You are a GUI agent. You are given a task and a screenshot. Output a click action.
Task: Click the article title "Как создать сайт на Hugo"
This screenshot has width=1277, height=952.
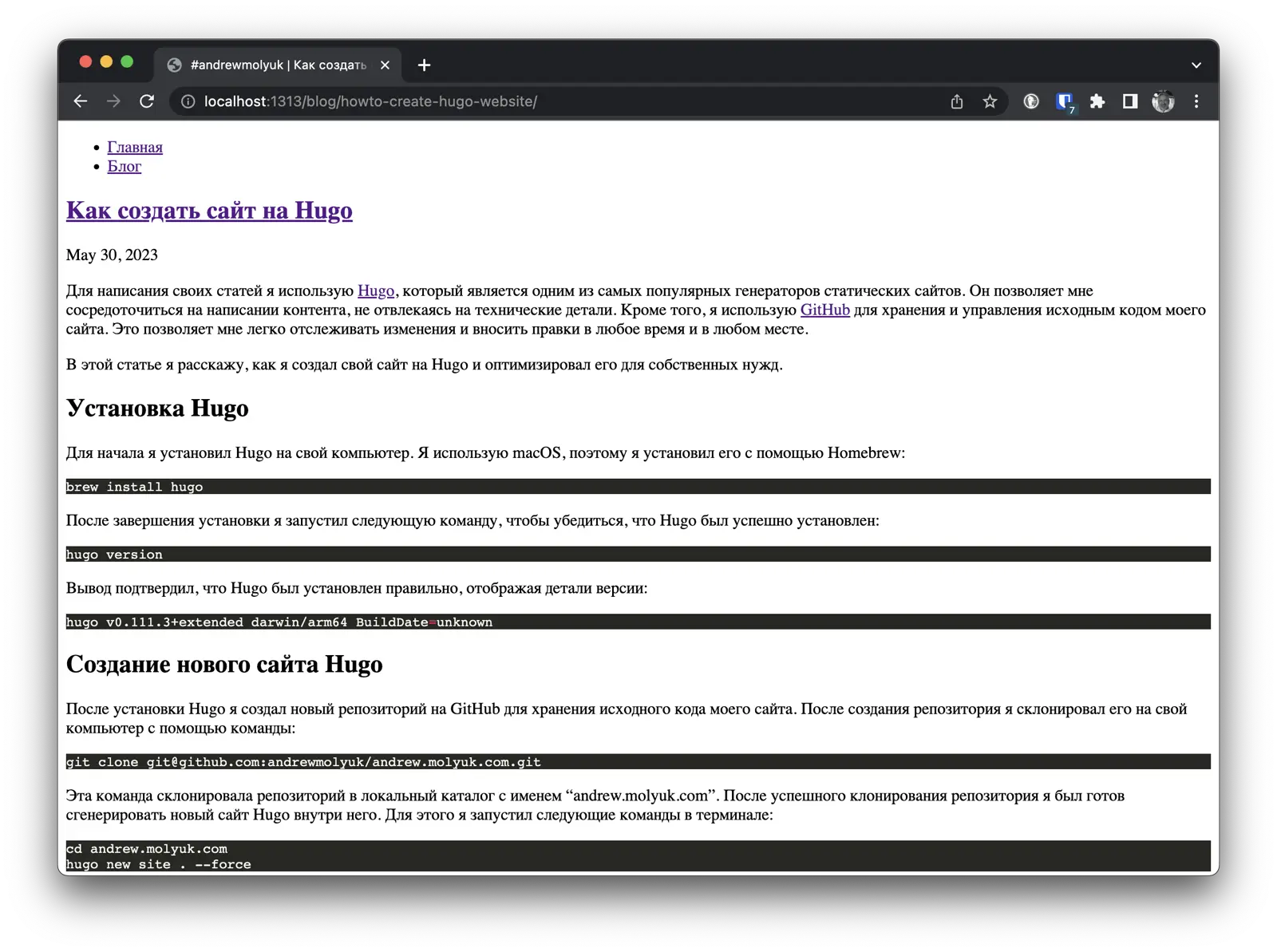(x=208, y=210)
